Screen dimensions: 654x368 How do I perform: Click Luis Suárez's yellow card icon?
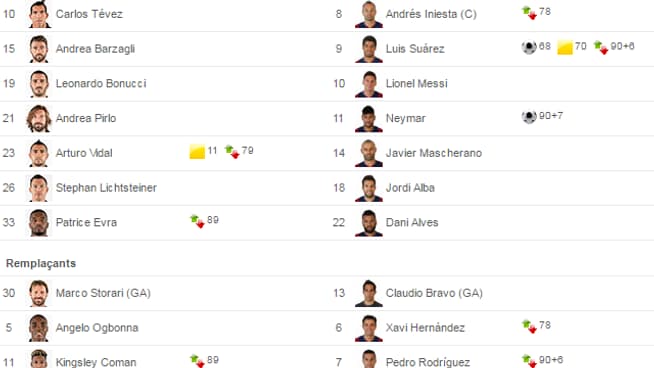click(x=565, y=48)
